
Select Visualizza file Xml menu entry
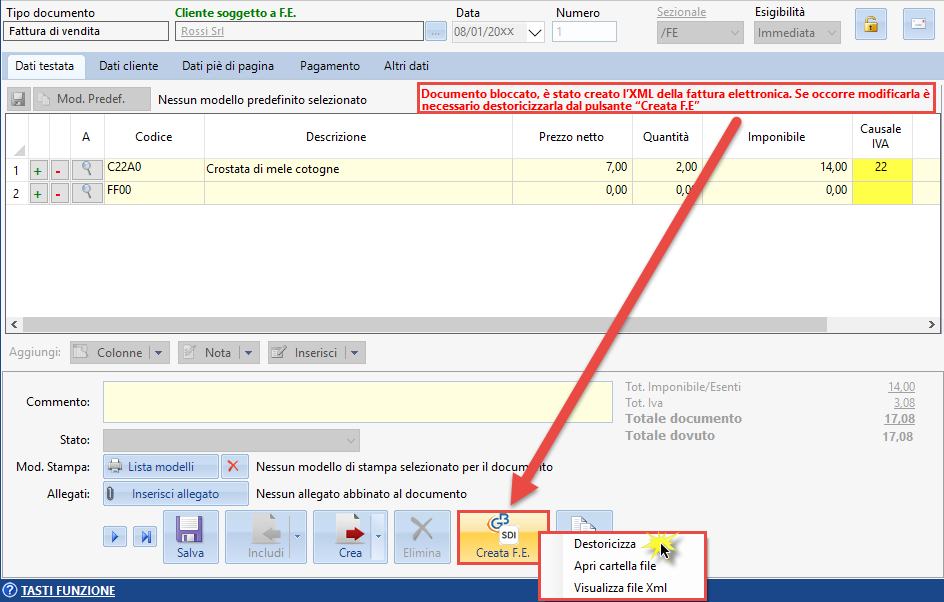(x=620, y=588)
